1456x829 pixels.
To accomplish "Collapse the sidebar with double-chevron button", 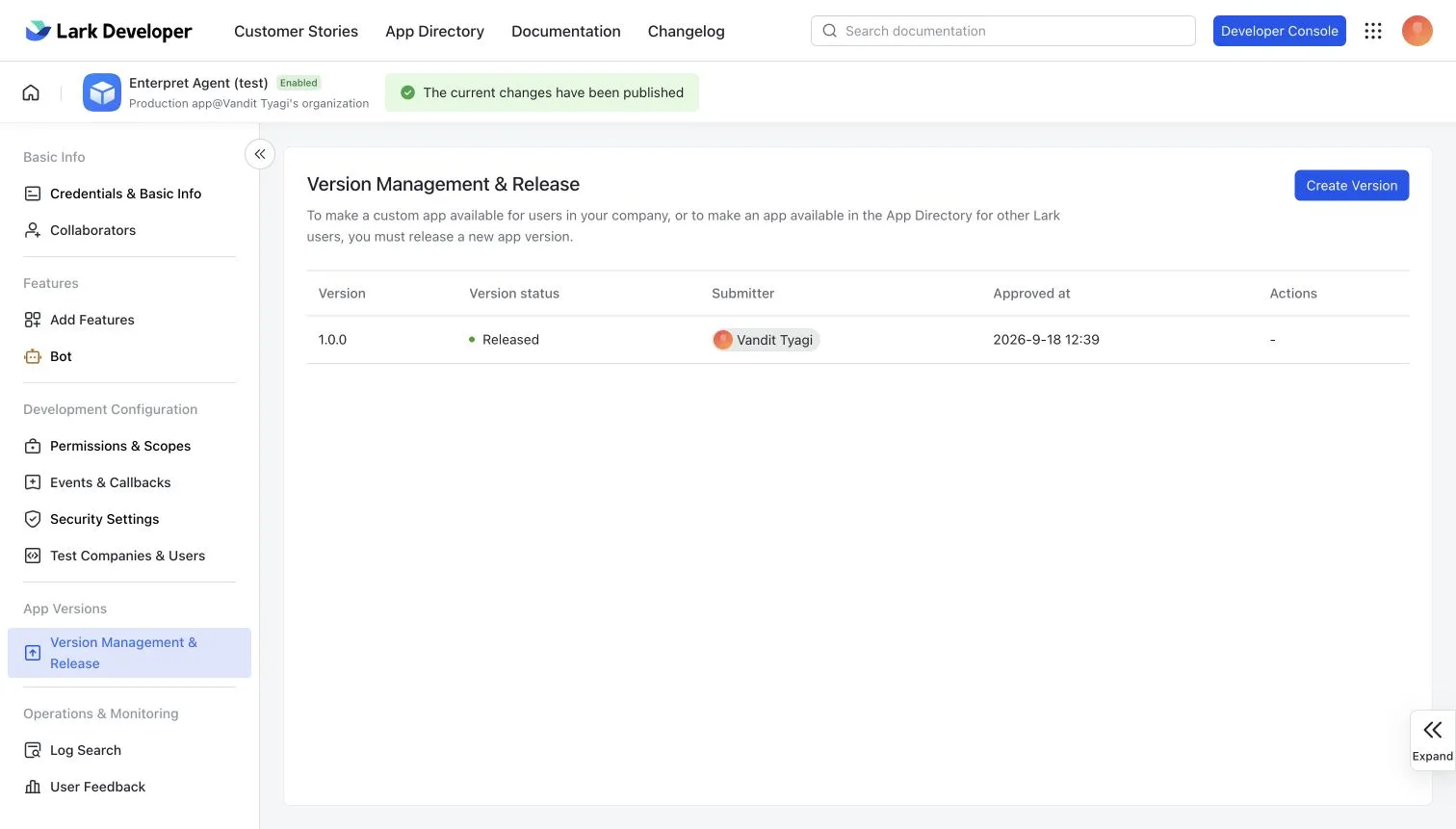I will (x=260, y=154).
